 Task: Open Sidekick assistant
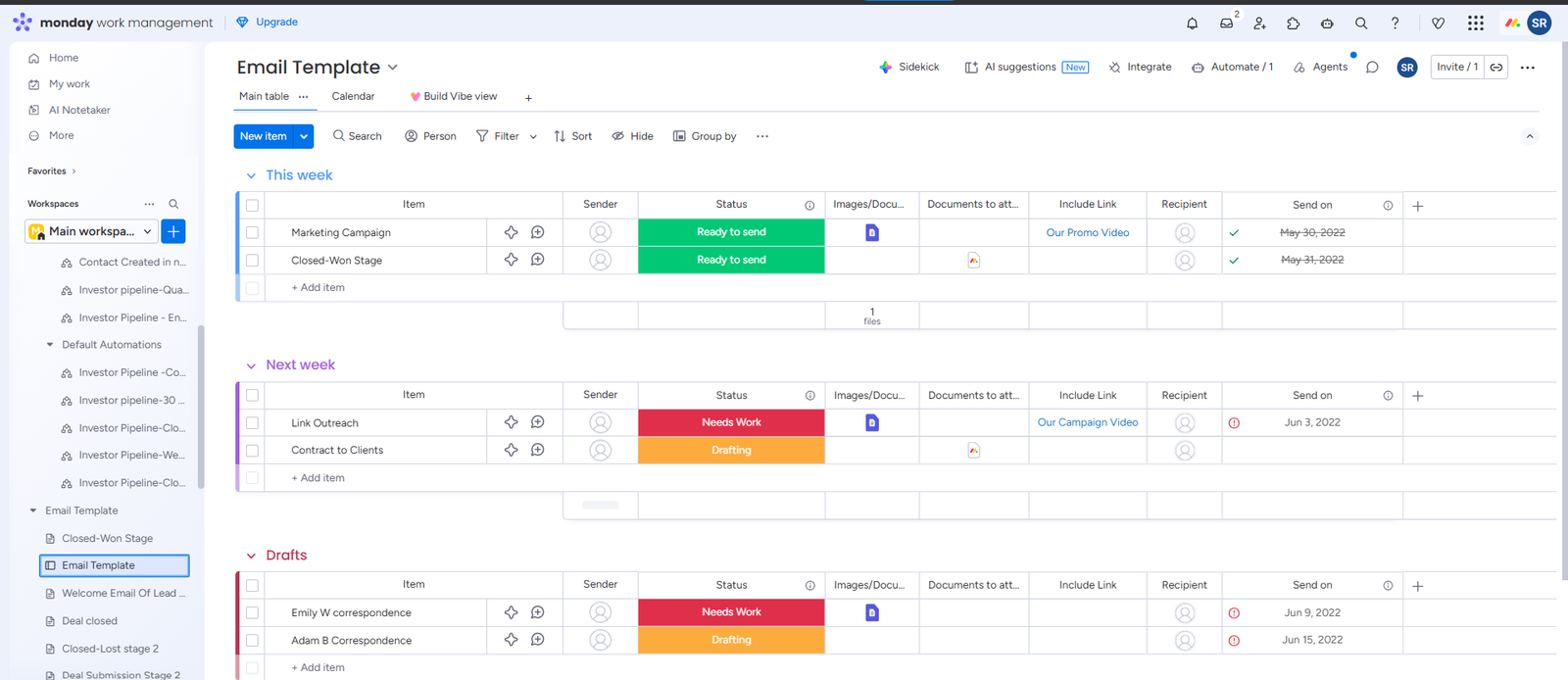(x=909, y=67)
